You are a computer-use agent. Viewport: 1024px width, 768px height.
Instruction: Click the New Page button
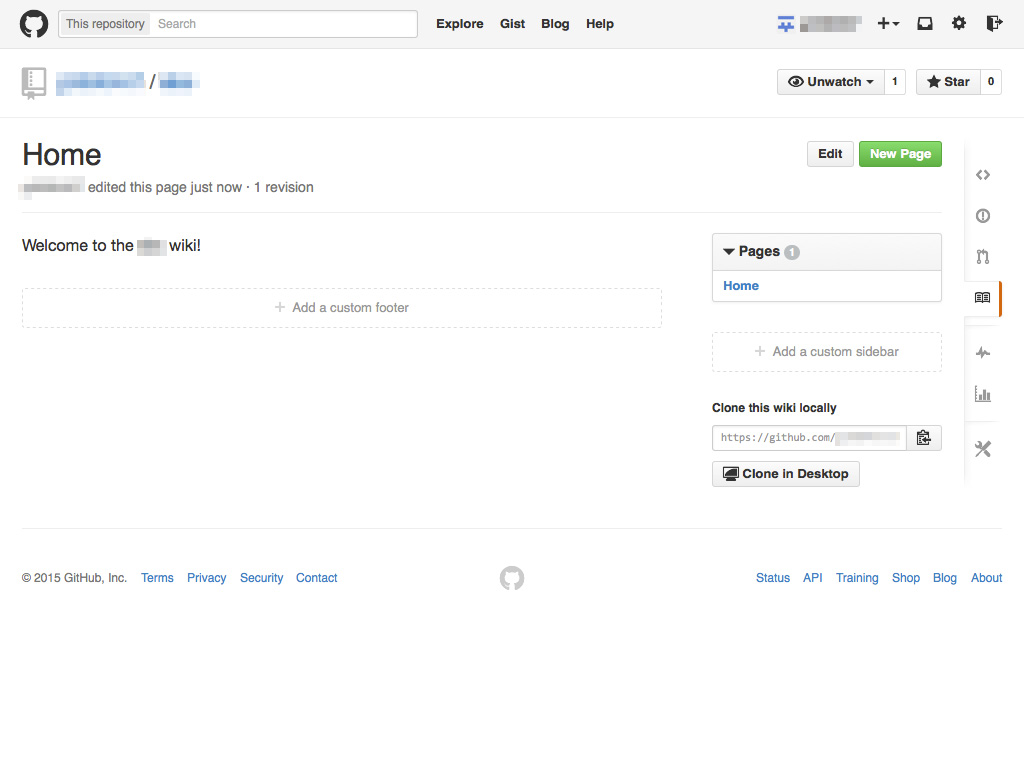click(x=899, y=154)
